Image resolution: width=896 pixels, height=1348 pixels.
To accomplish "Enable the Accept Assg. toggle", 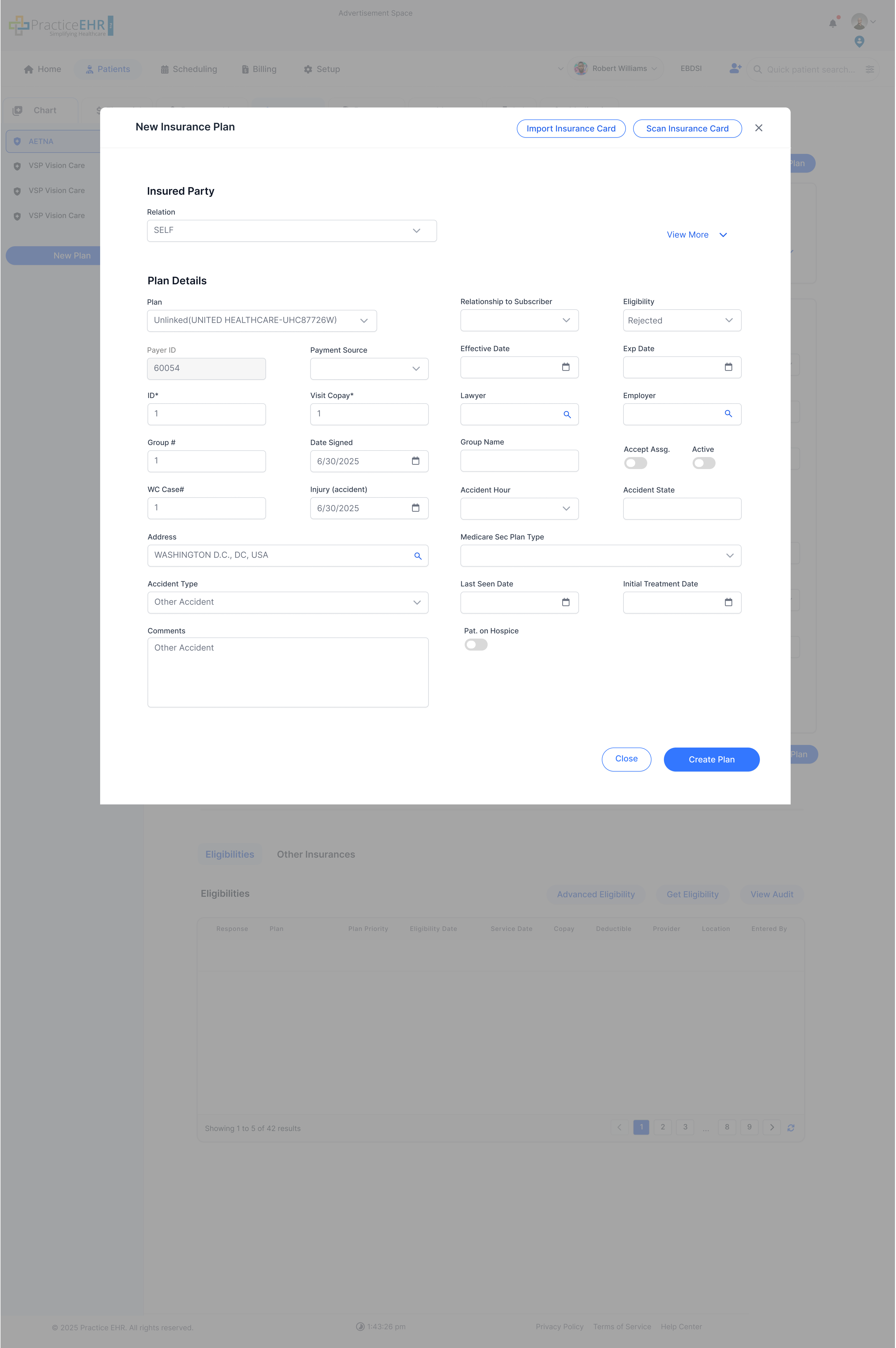I will 635,463.
